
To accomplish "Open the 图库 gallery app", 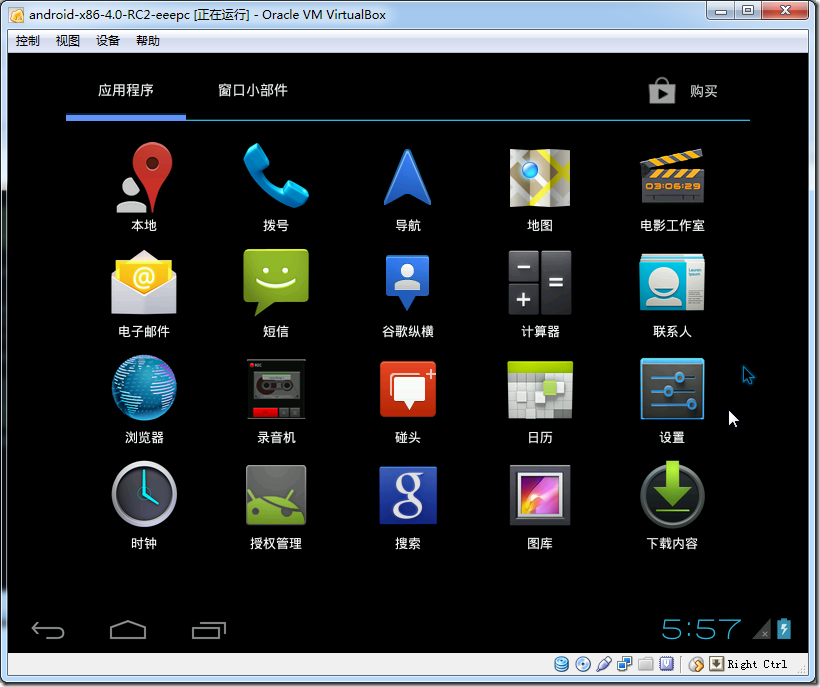I will (x=540, y=505).
